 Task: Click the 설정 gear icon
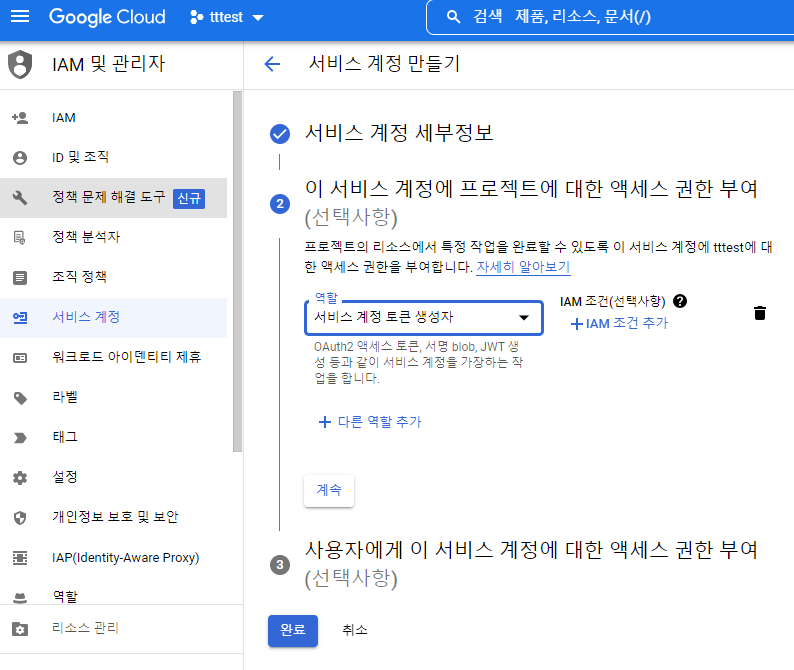pos(20,478)
